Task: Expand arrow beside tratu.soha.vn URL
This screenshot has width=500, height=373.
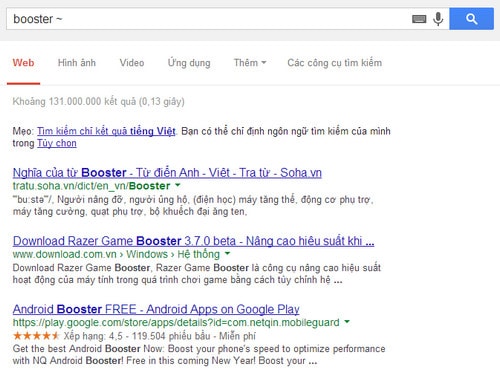Action: tap(178, 185)
